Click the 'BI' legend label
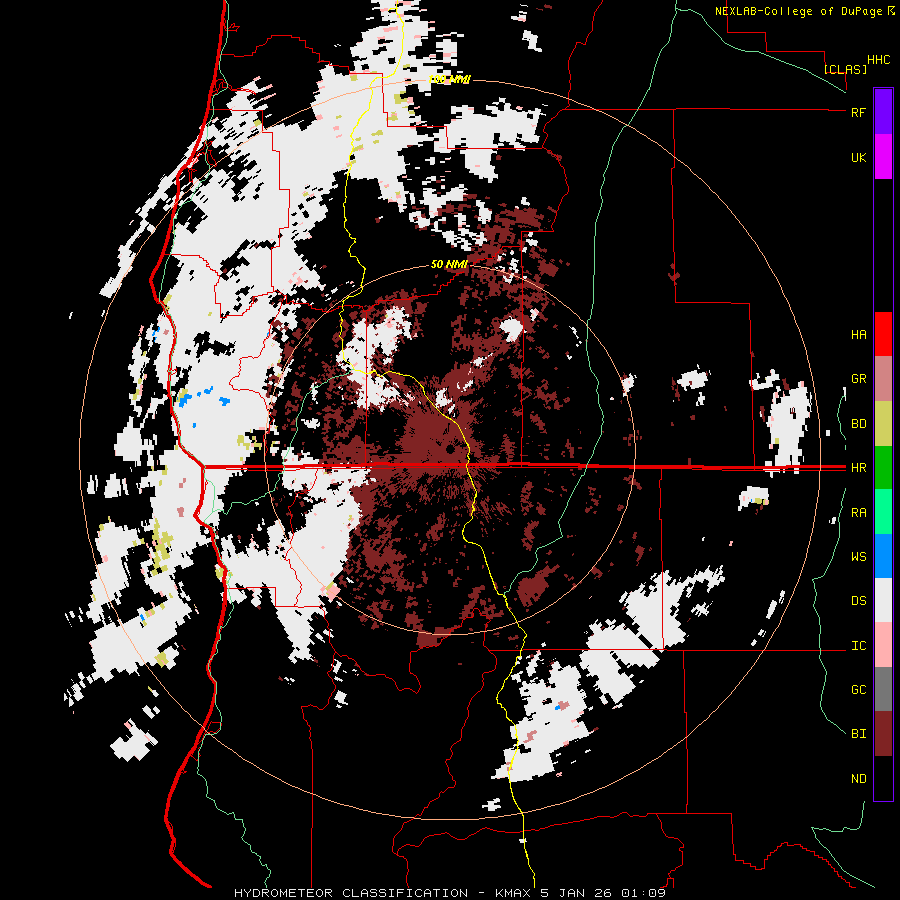The width and height of the screenshot is (900, 900). [x=858, y=734]
